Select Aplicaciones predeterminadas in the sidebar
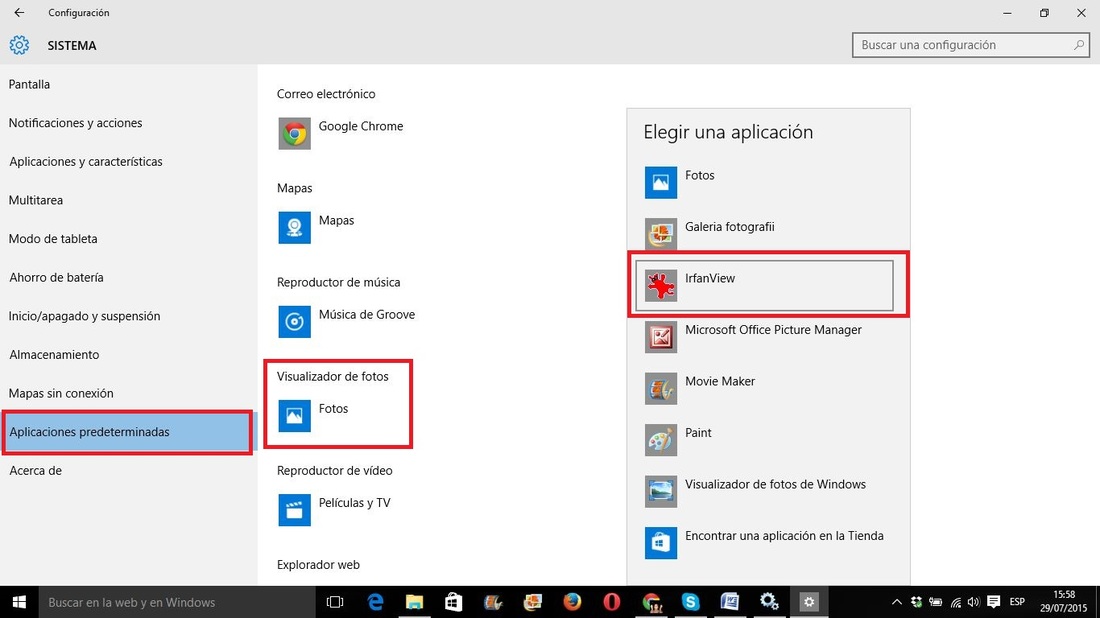This screenshot has height=618, width=1100. 128,432
